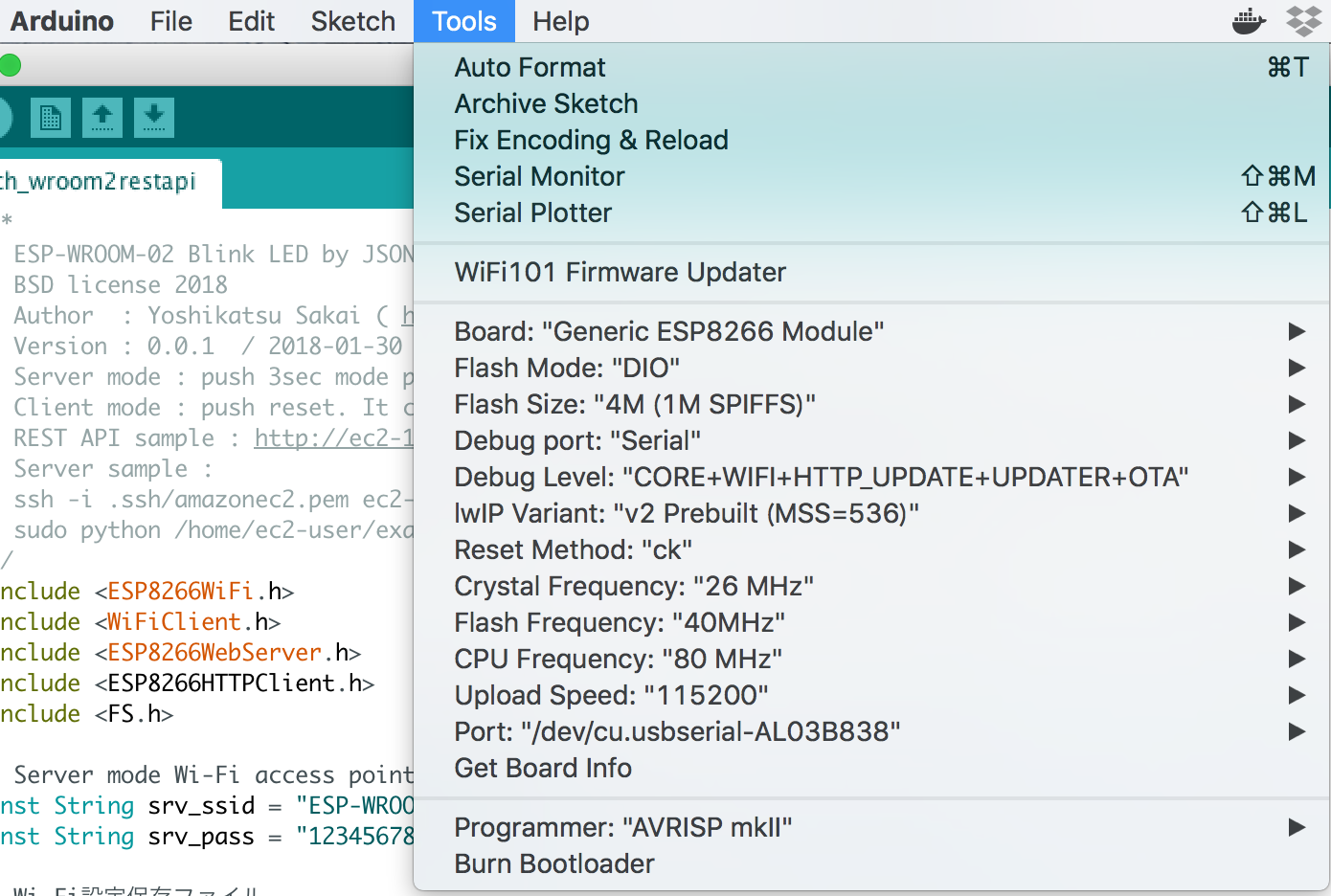Open the Help menu
Viewport: 1331px width, 896px height.
561,21
